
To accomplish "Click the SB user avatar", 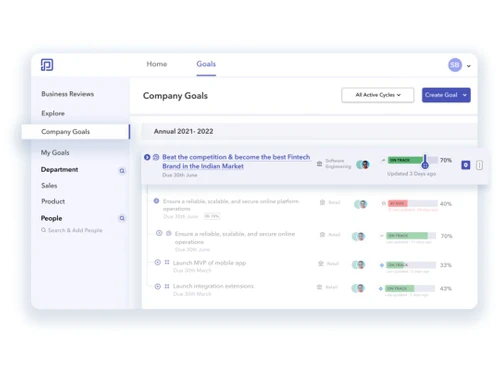I will coord(455,65).
